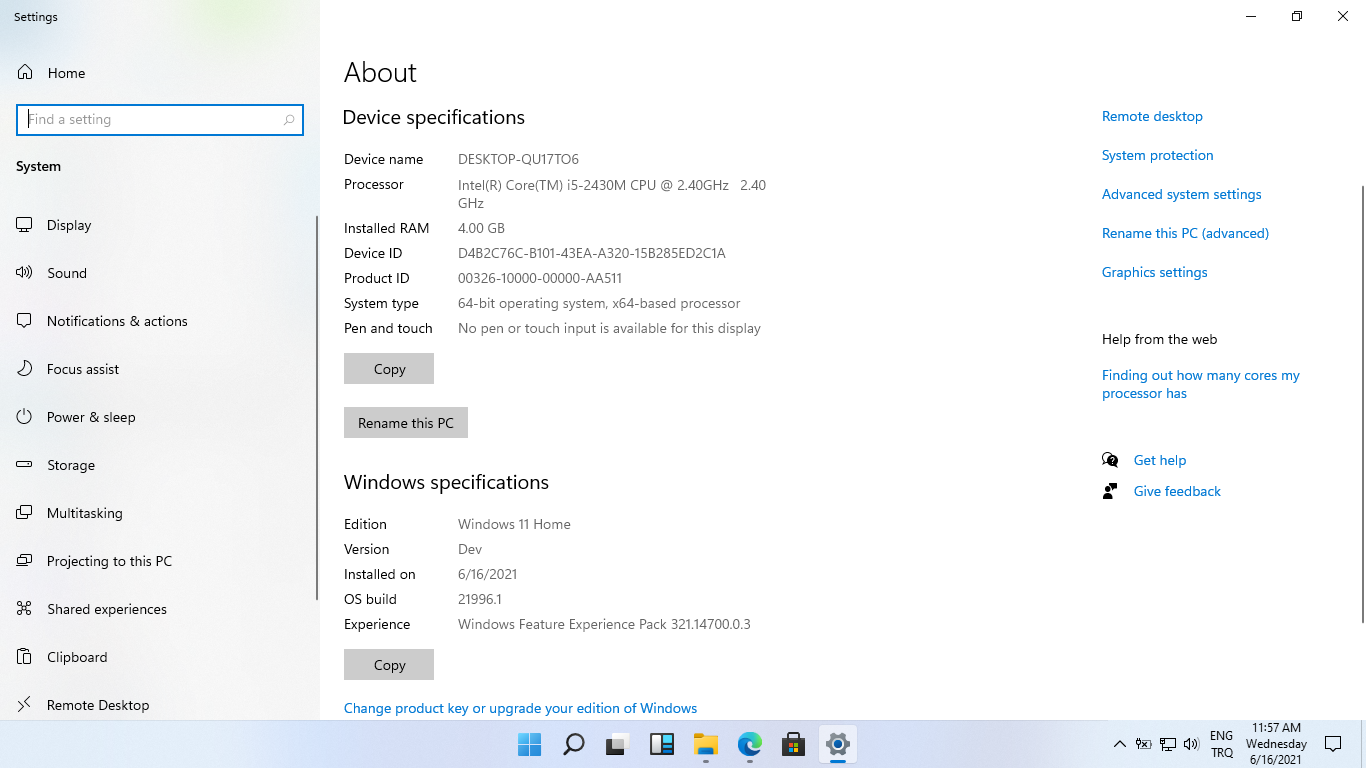Open Graphics settings link
The width and height of the screenshot is (1366, 768).
click(x=1155, y=272)
